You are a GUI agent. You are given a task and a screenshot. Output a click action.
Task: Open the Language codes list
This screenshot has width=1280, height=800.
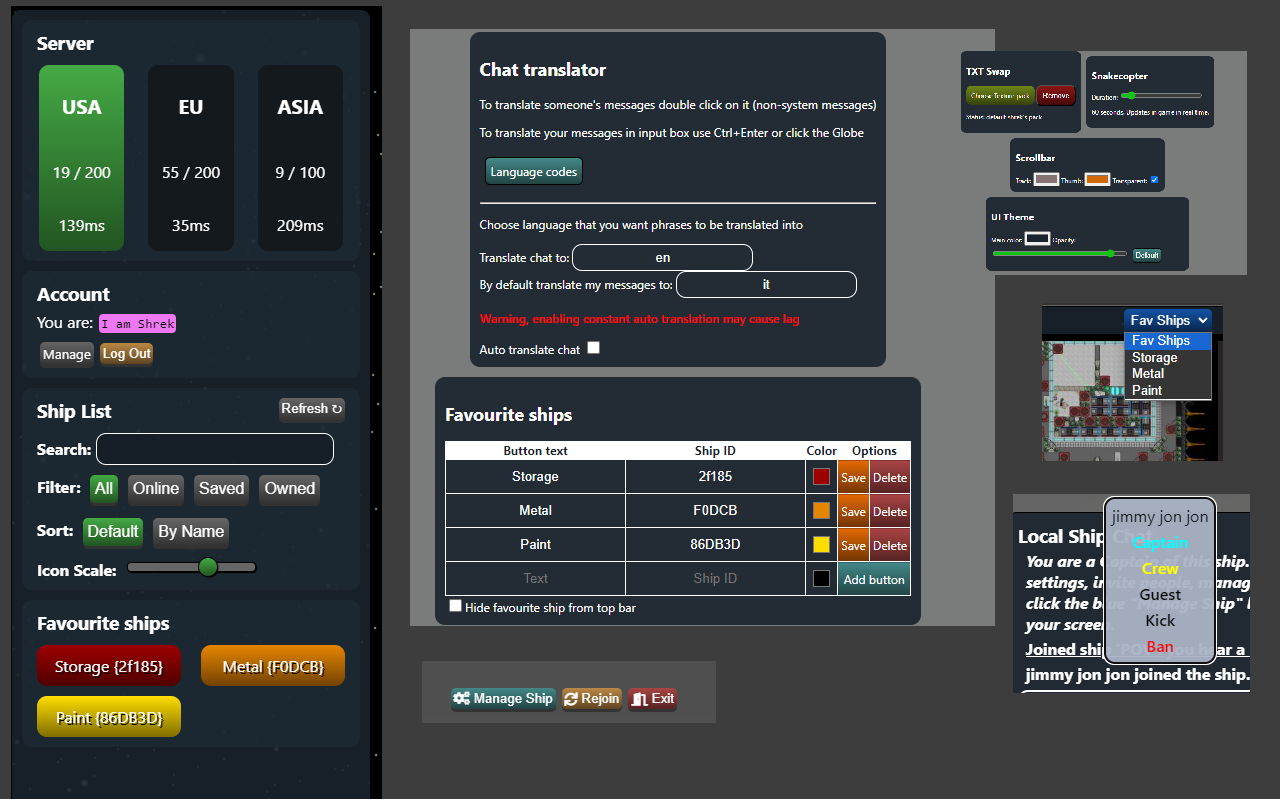[534, 172]
